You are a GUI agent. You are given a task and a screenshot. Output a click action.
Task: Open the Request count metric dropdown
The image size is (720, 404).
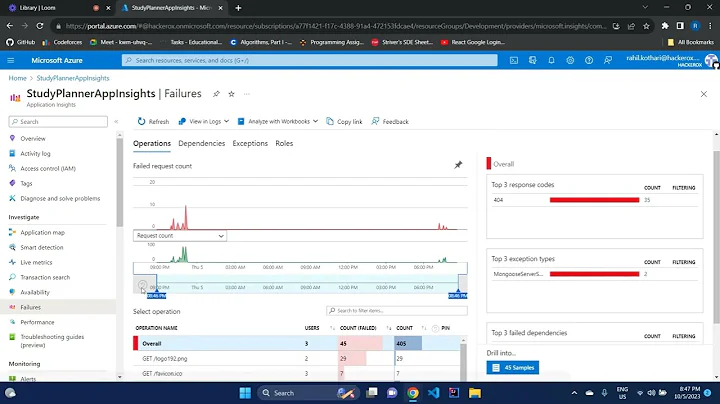(x=180, y=236)
